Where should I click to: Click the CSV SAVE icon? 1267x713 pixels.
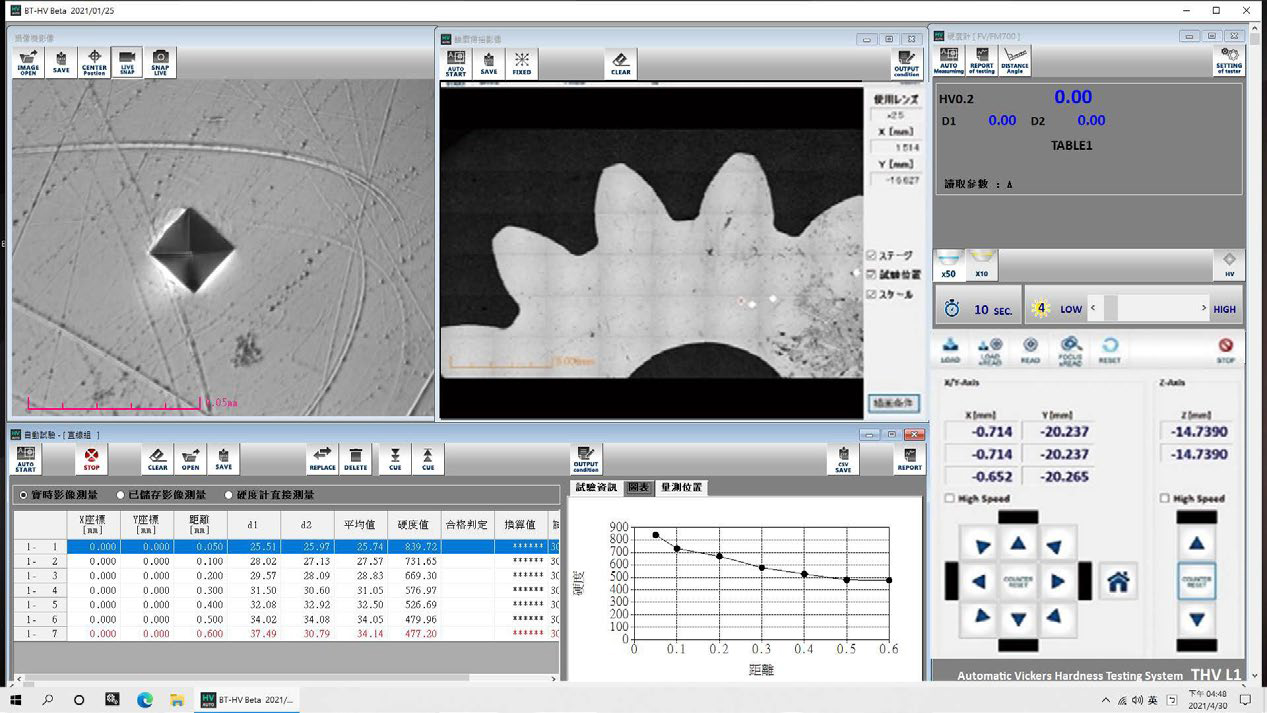pos(843,459)
